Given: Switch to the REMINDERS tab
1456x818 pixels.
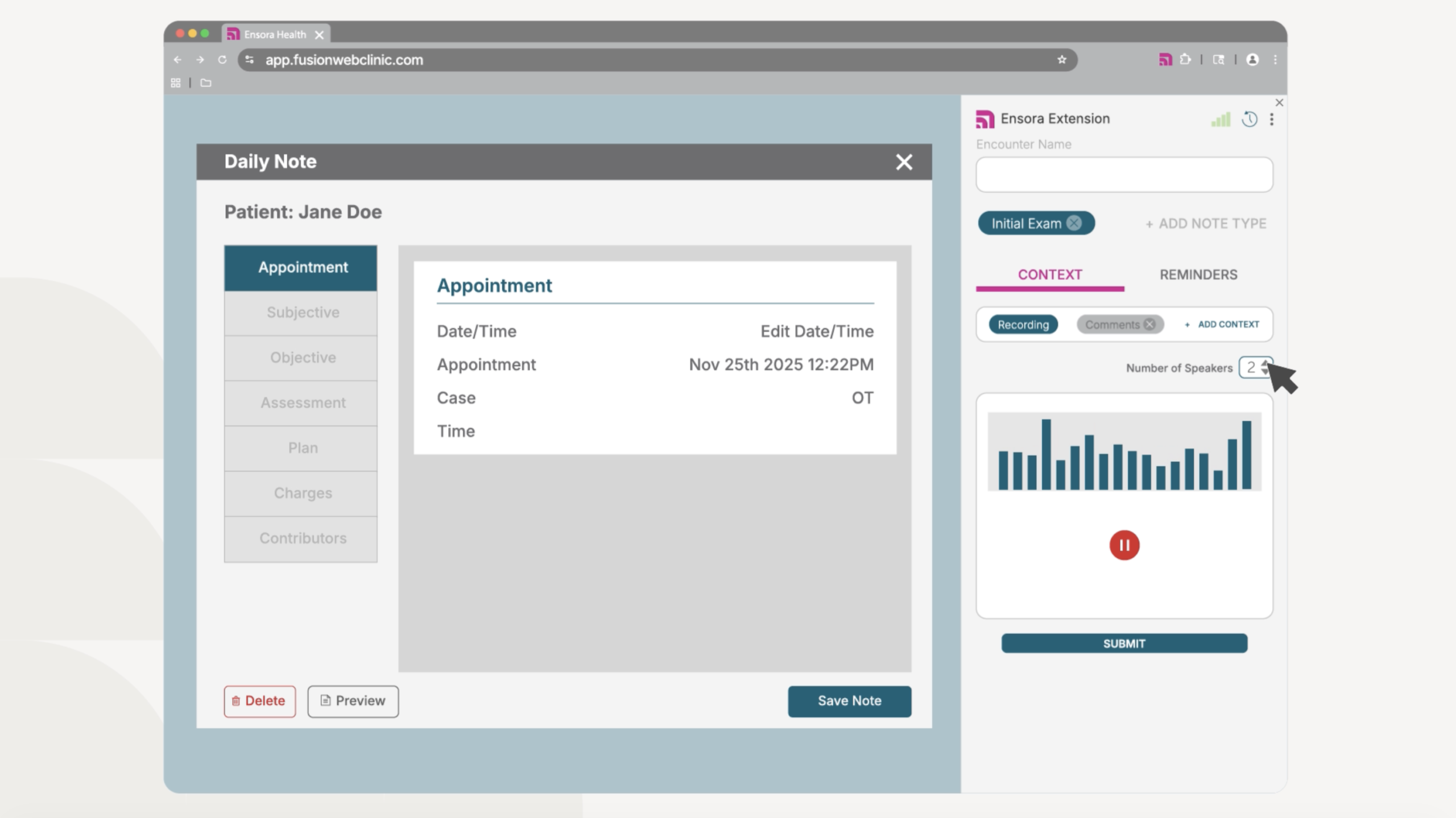Looking at the screenshot, I should (1198, 275).
